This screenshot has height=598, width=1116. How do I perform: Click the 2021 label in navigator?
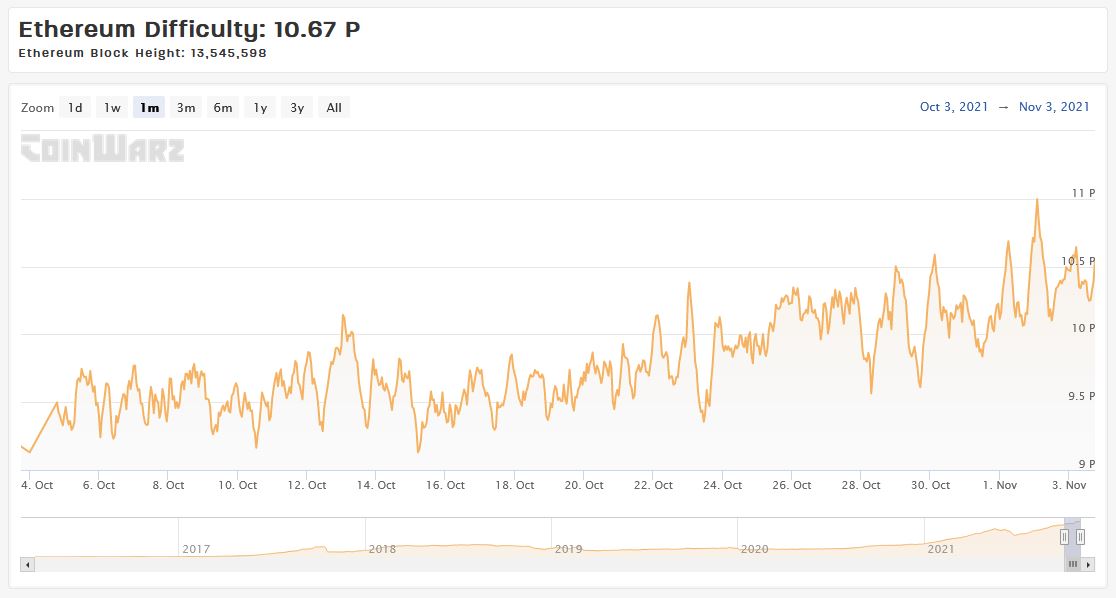pyautogui.click(x=941, y=549)
